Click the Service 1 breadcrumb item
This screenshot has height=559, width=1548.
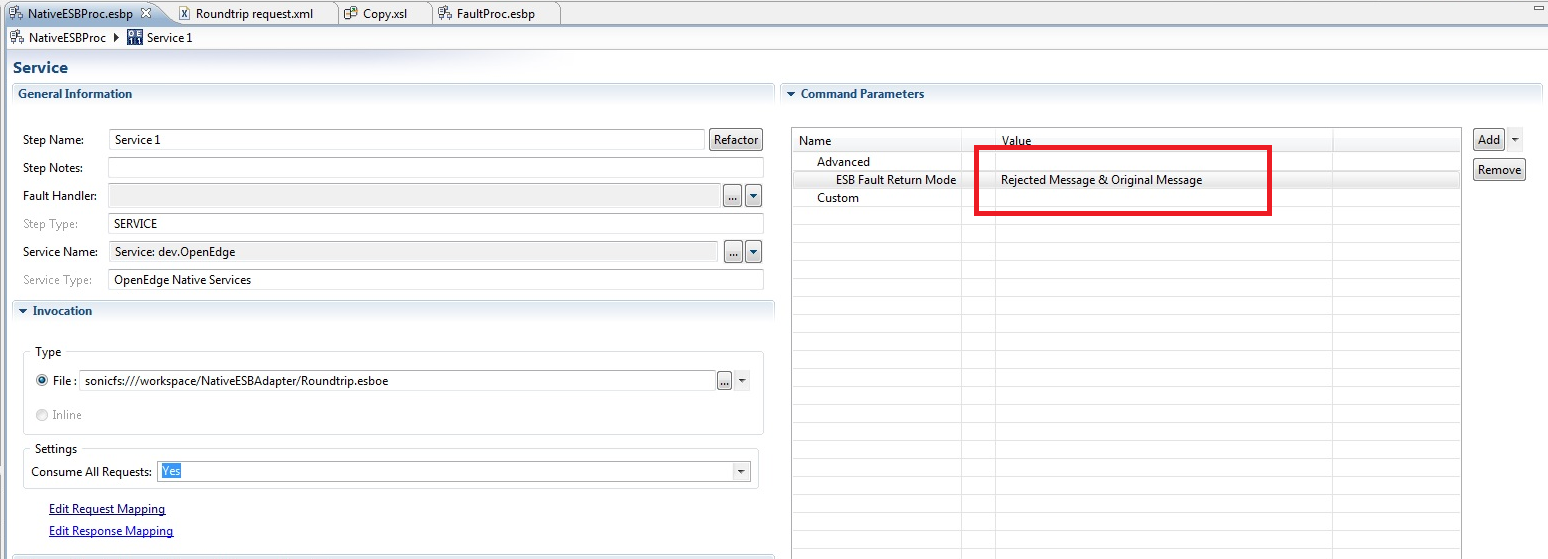pos(169,38)
